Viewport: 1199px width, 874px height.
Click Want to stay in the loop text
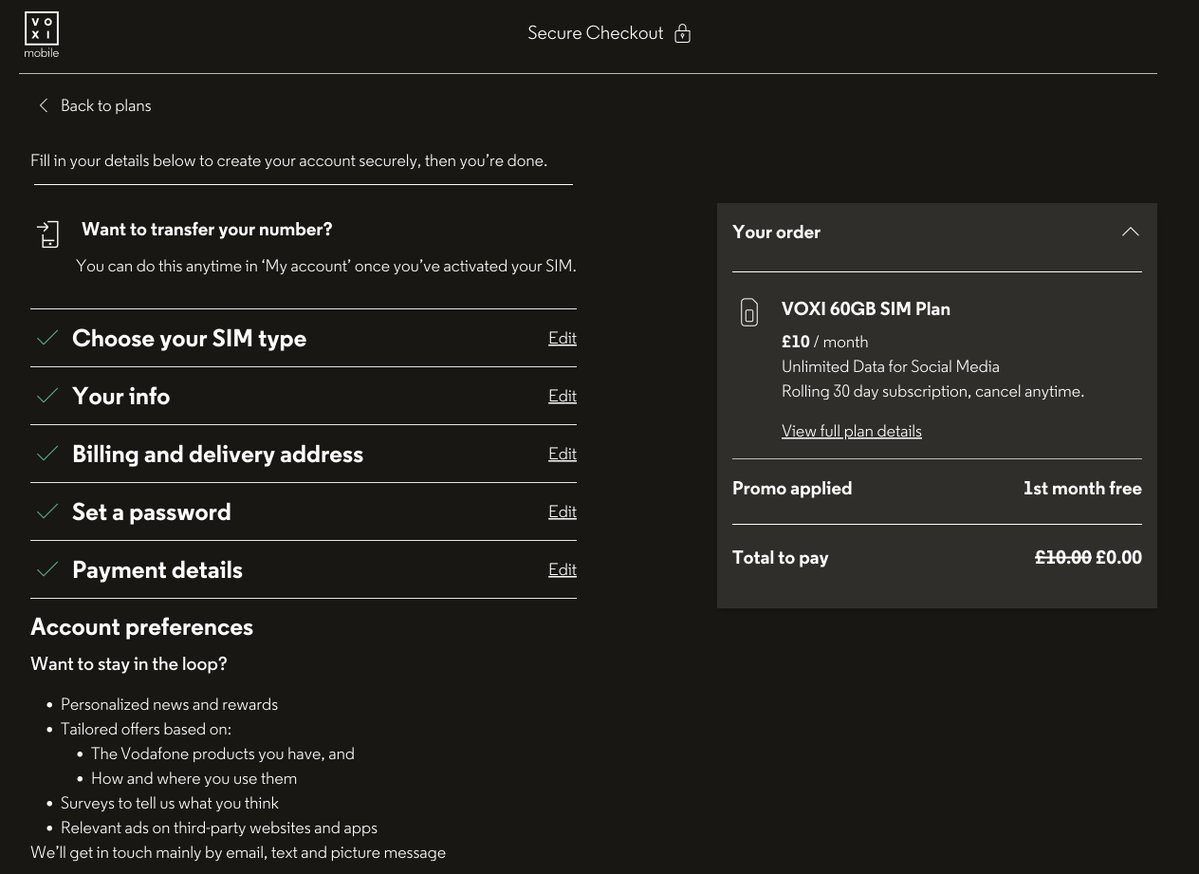pyautogui.click(x=128, y=664)
